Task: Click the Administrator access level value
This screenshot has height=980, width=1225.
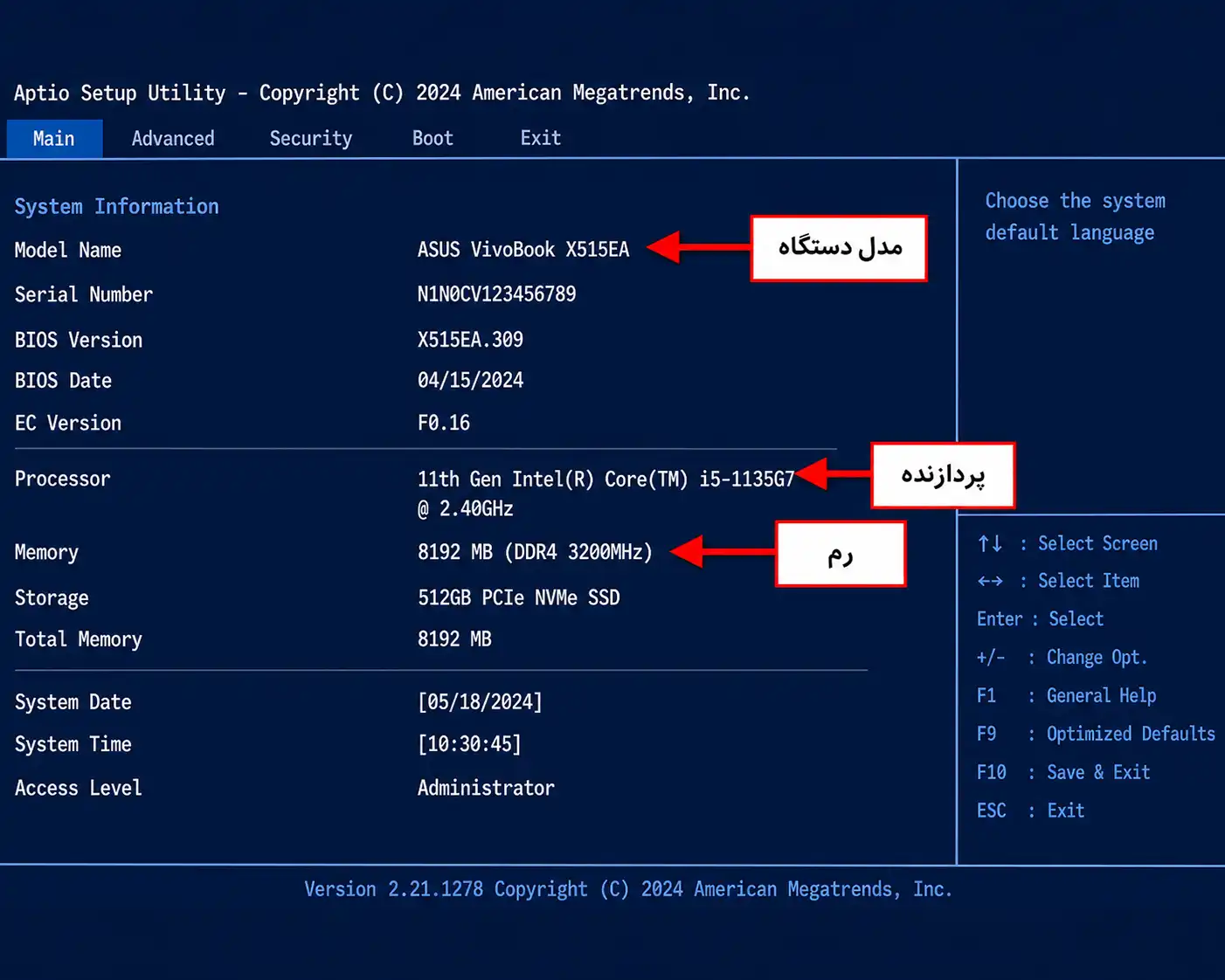Action: click(x=486, y=788)
